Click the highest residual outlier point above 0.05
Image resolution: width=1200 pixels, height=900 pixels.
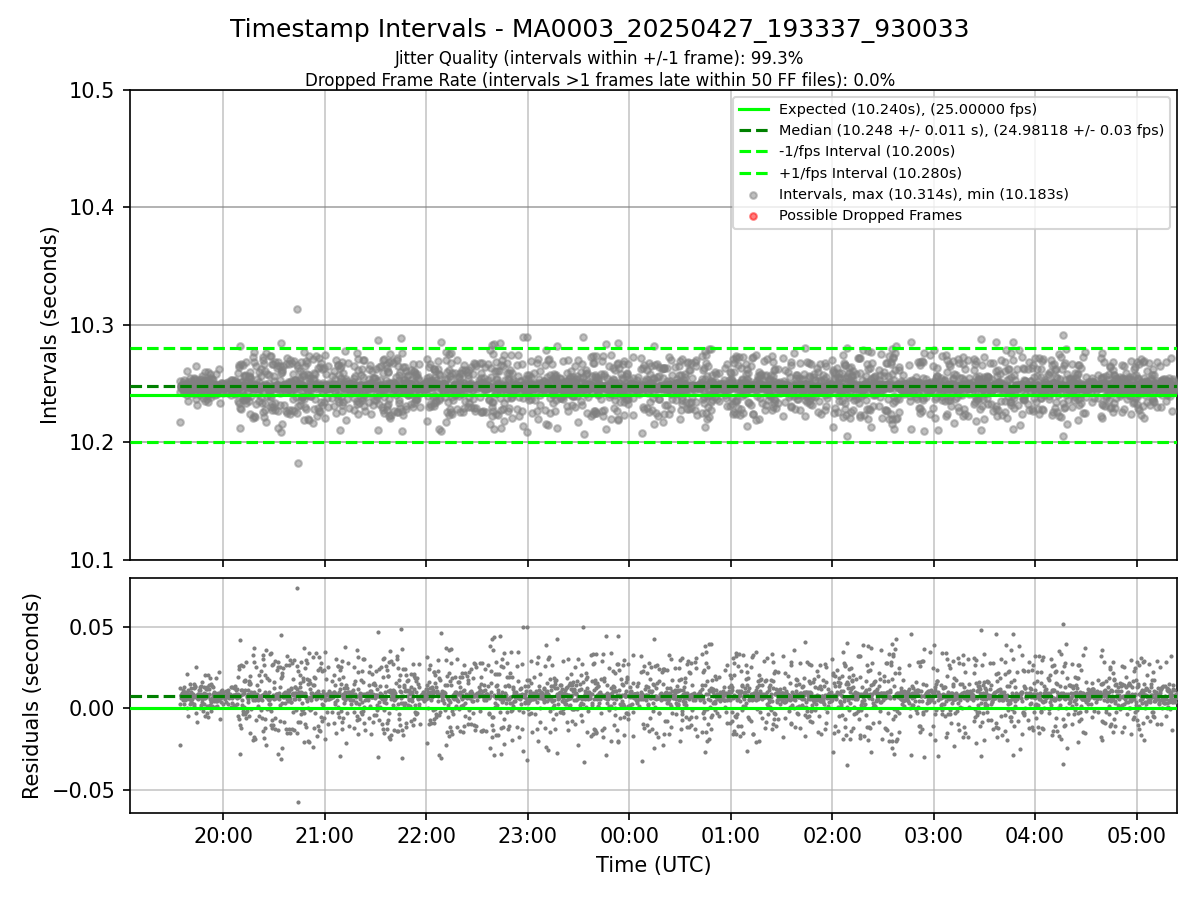point(297,588)
